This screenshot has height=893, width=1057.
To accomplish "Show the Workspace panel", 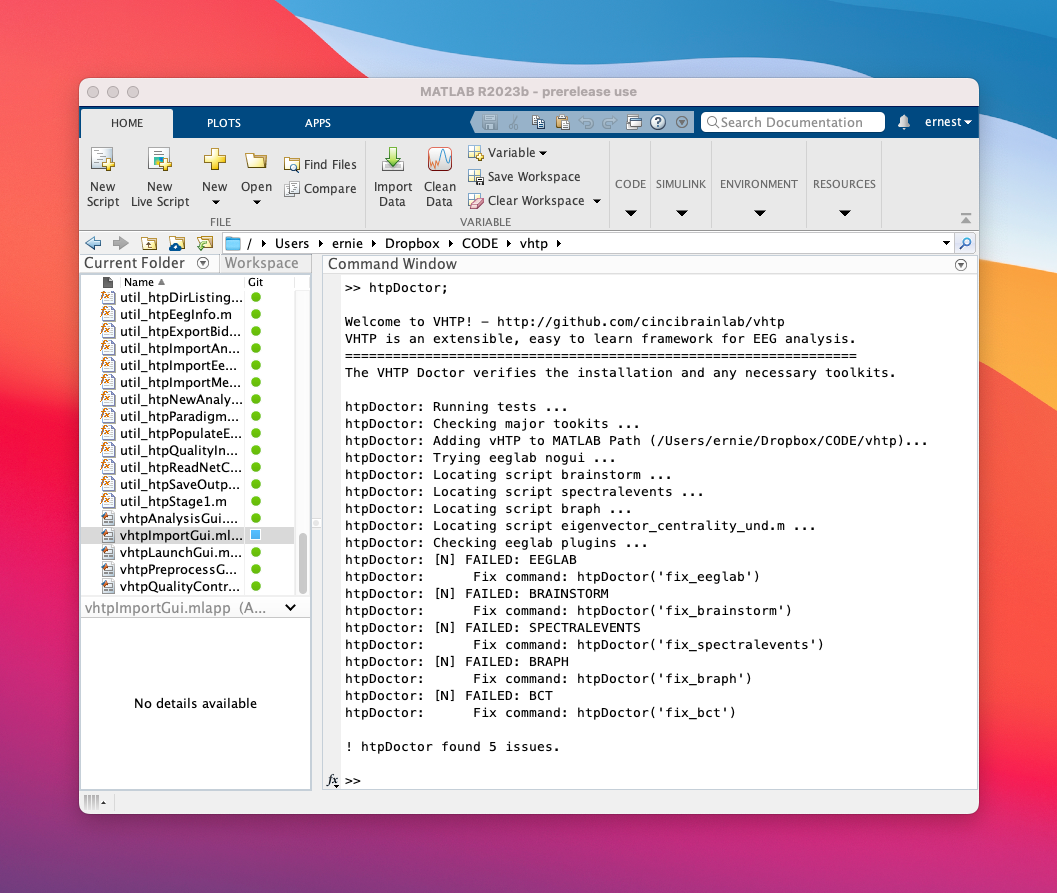I will pos(261,263).
